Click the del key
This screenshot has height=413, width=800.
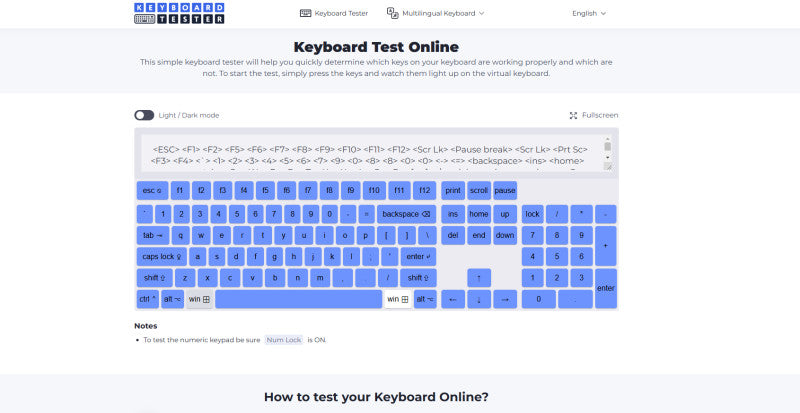click(453, 235)
